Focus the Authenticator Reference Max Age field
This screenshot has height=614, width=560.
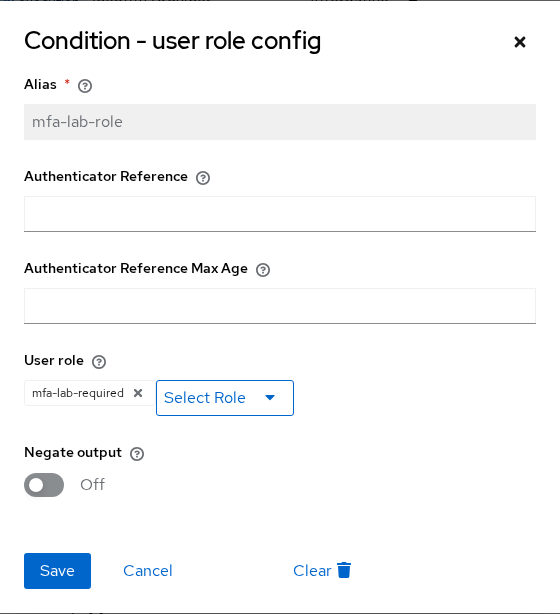pos(280,306)
